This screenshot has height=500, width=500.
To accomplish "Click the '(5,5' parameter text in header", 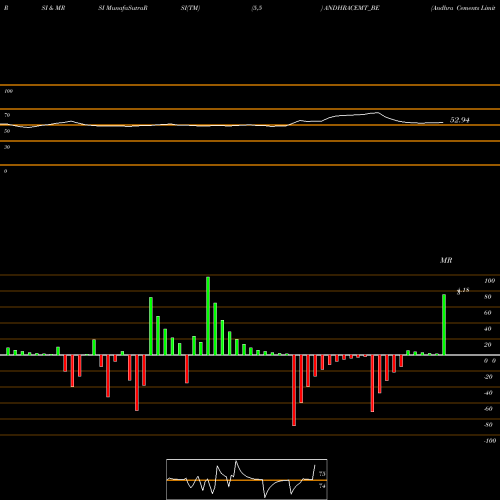I will pyautogui.click(x=257, y=8).
